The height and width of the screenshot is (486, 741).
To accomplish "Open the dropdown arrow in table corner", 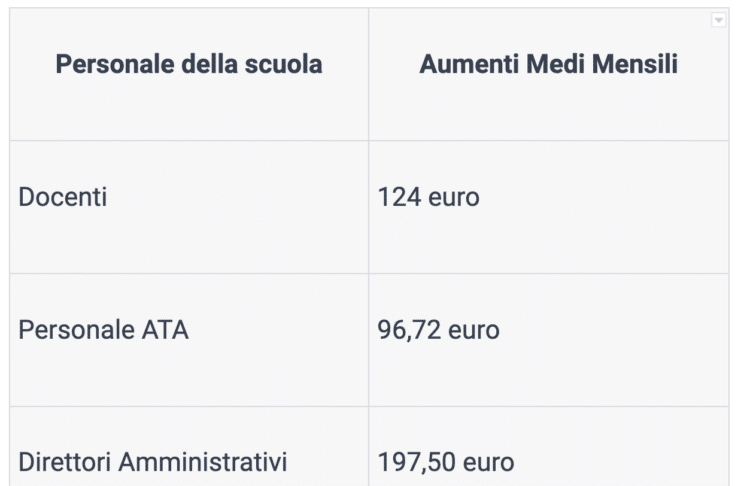I will click(x=718, y=20).
